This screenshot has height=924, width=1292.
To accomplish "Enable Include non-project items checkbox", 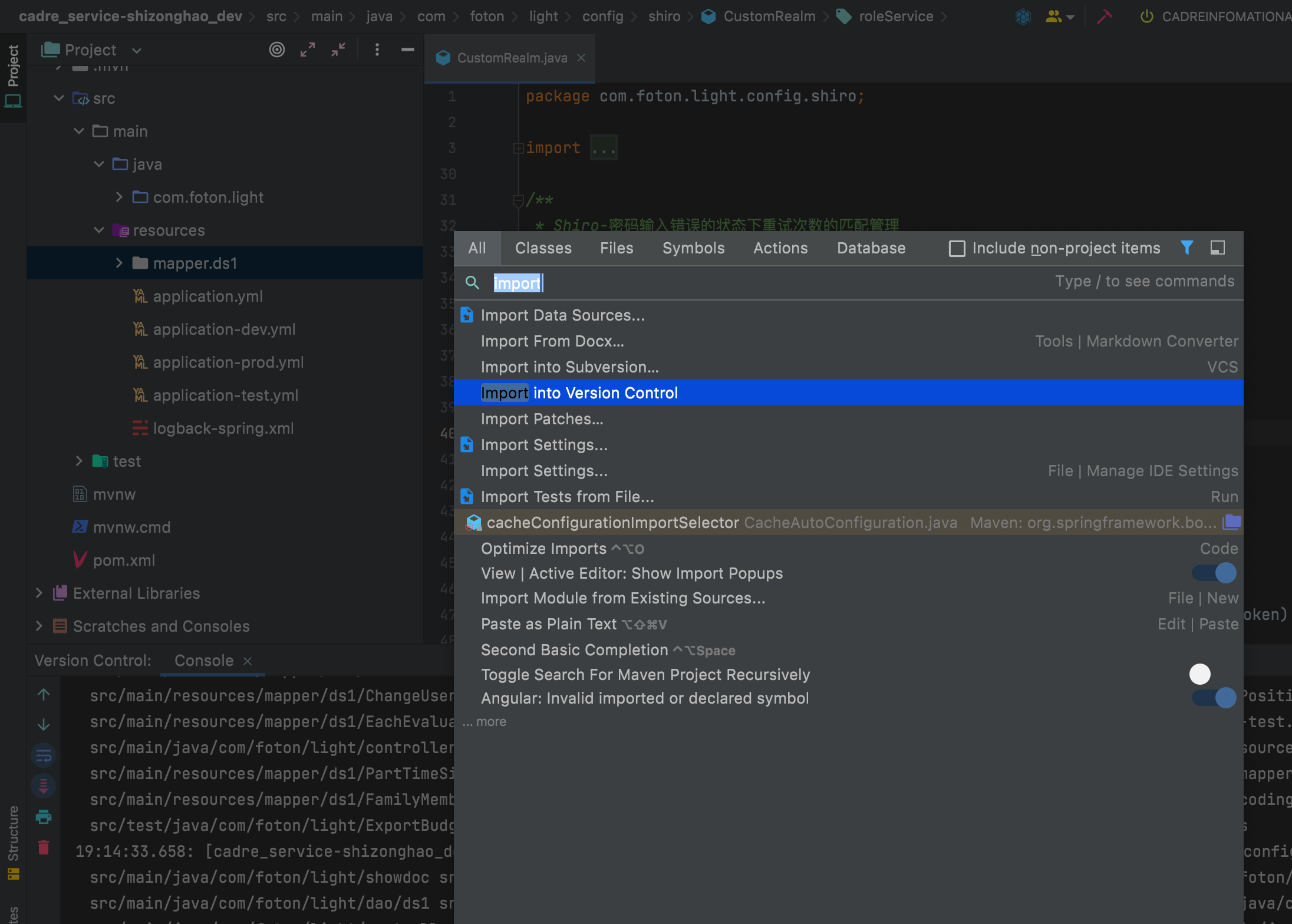I will point(957,249).
